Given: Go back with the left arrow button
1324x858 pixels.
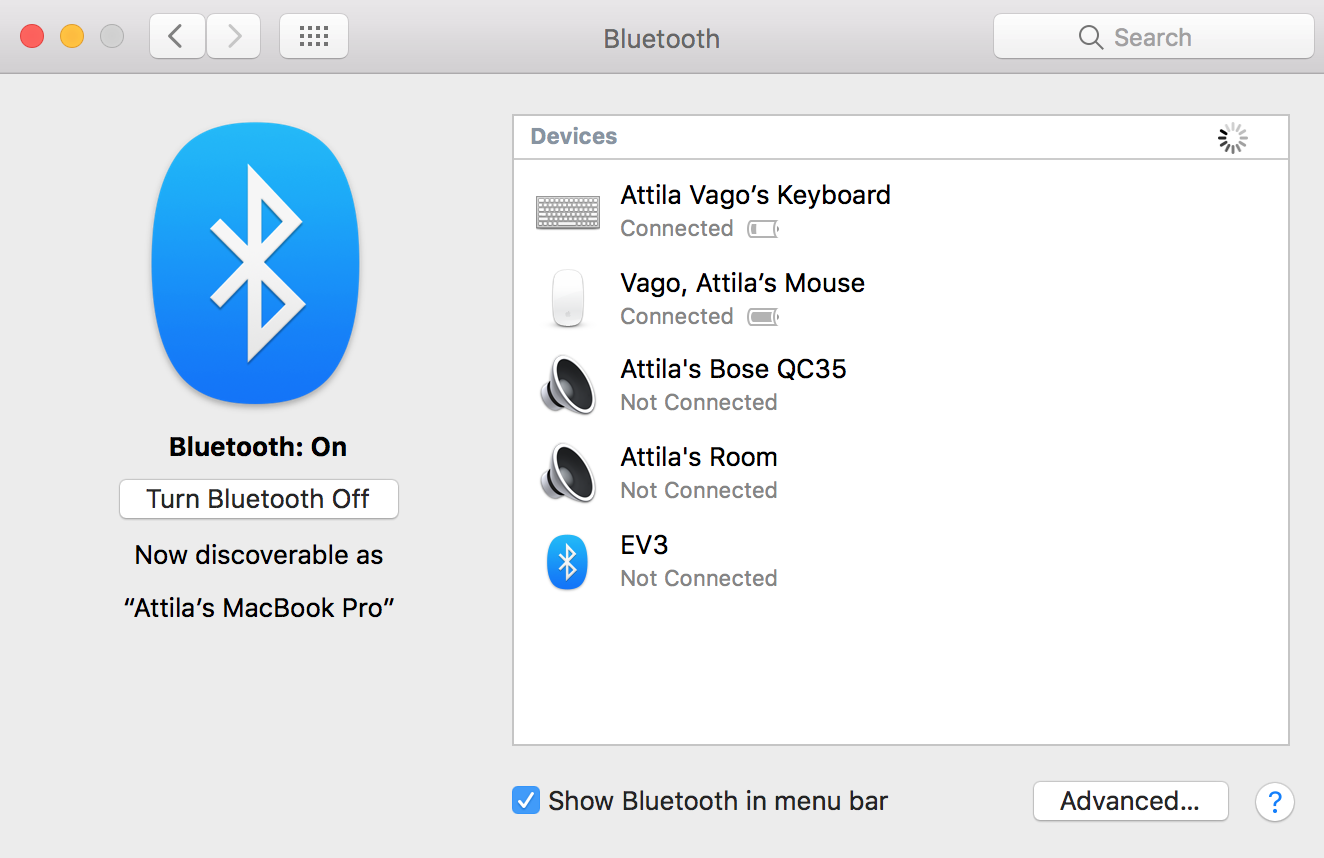Looking at the screenshot, I should click(x=177, y=37).
